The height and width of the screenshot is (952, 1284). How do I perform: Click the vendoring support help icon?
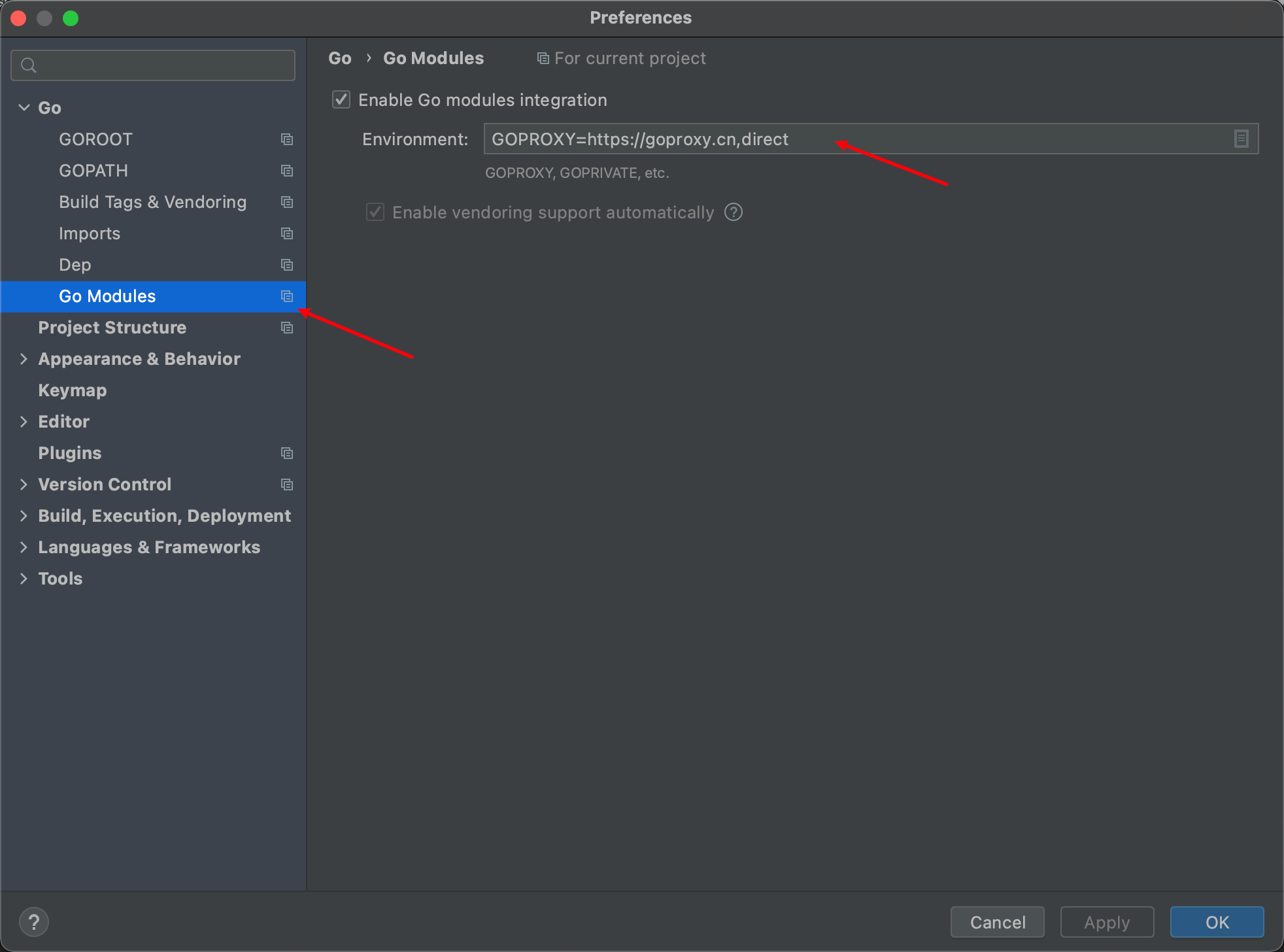(x=734, y=212)
